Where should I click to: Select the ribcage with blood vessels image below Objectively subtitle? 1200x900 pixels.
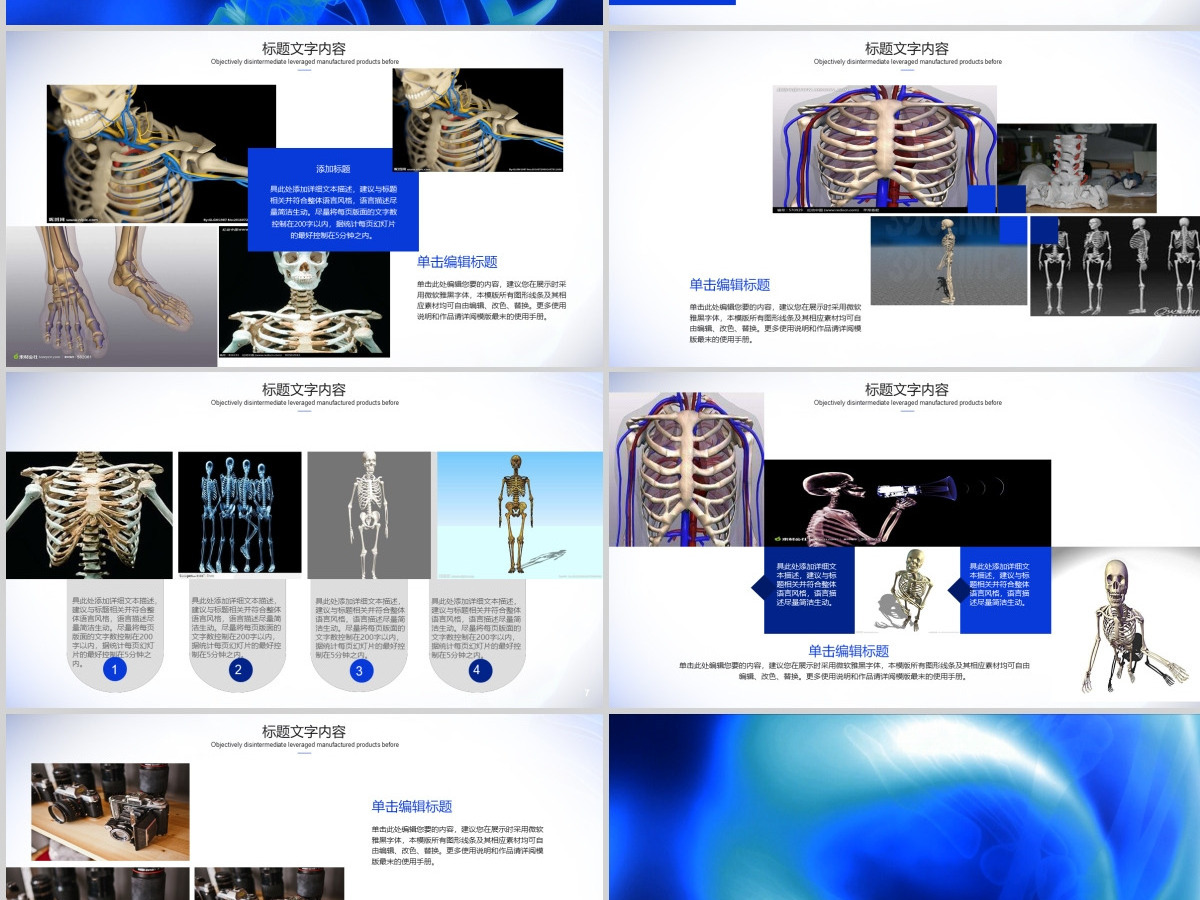click(884, 149)
